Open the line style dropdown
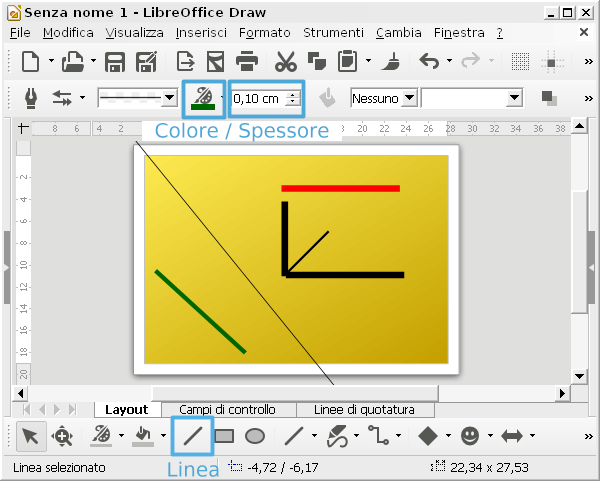 point(169,98)
